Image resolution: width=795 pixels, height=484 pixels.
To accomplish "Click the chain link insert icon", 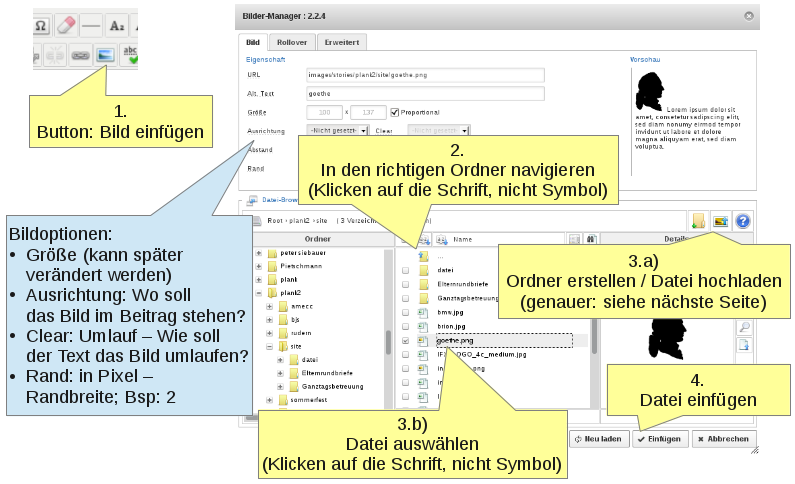I will click(x=78, y=56).
